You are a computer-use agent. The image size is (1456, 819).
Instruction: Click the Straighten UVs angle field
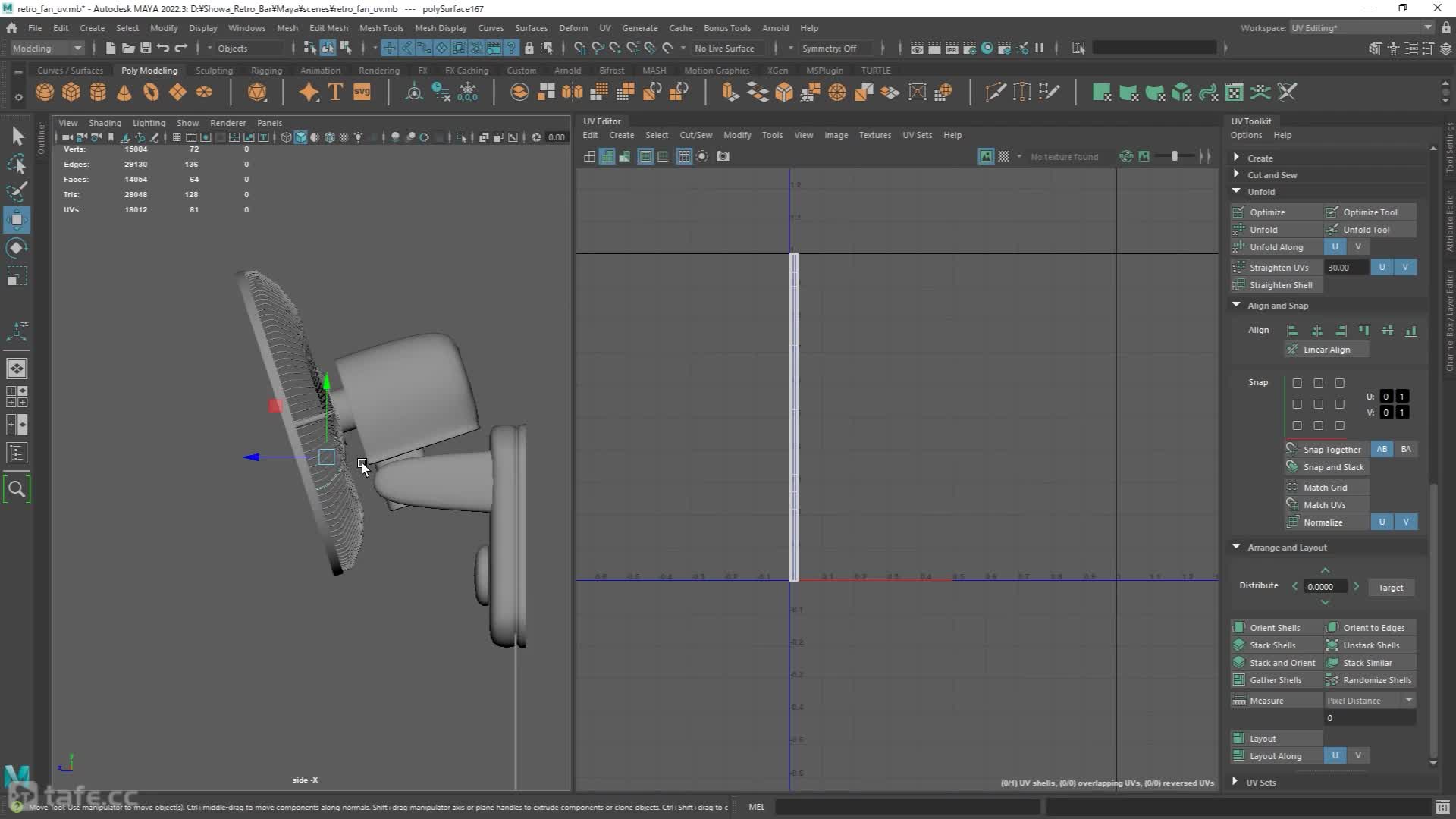1346,268
